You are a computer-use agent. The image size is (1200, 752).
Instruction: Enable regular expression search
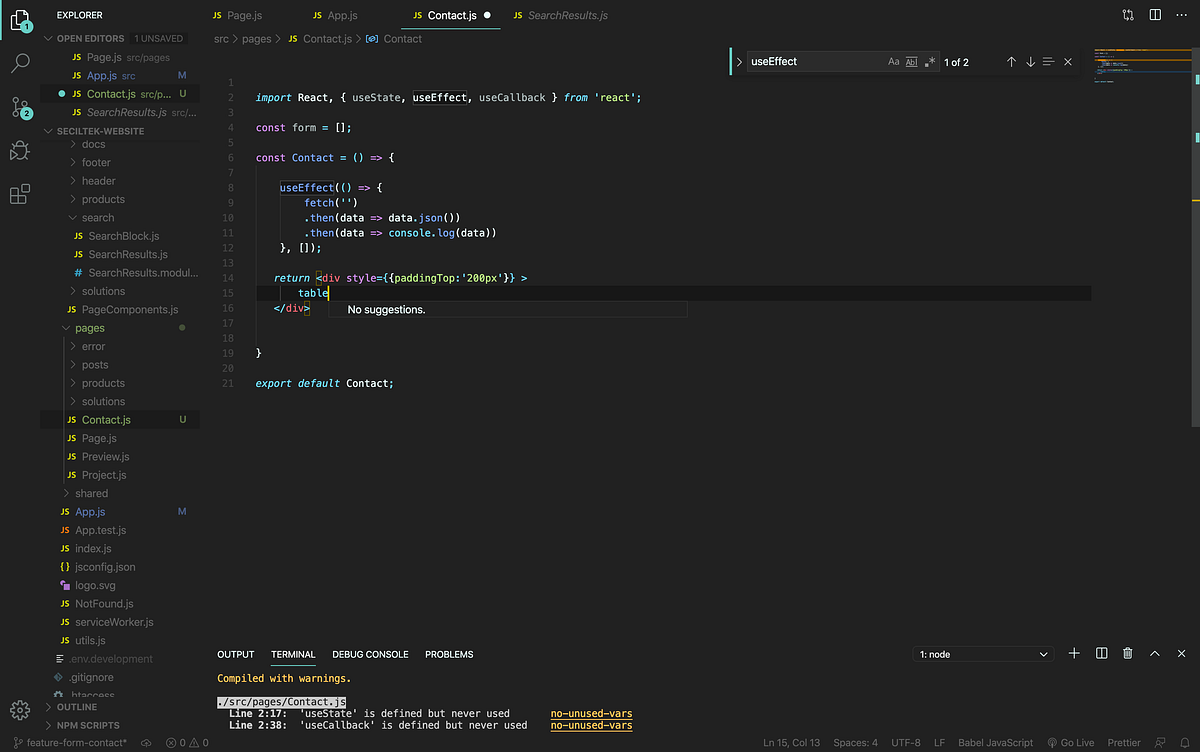pos(930,61)
